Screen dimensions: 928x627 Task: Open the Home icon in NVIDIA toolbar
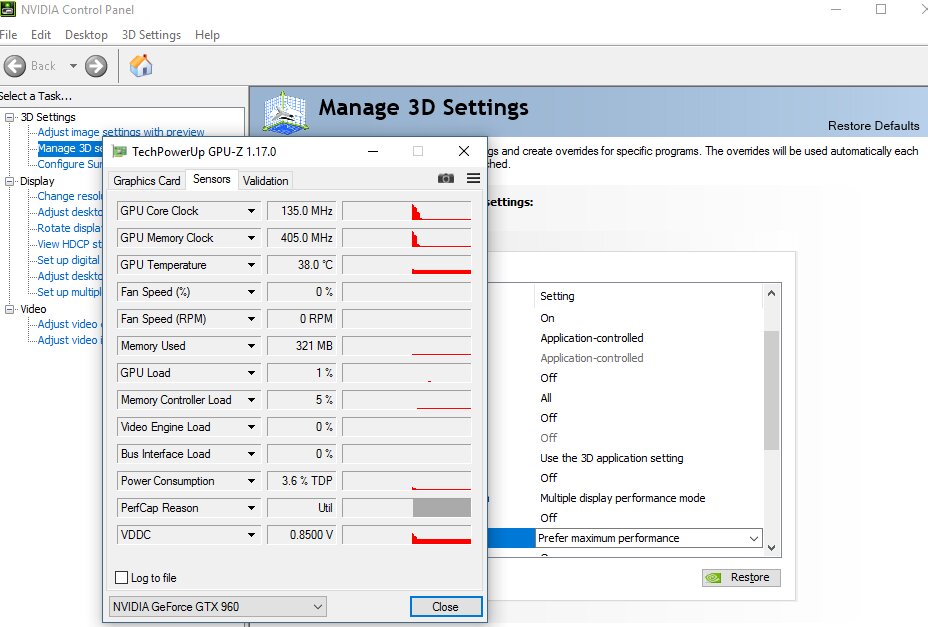point(141,65)
